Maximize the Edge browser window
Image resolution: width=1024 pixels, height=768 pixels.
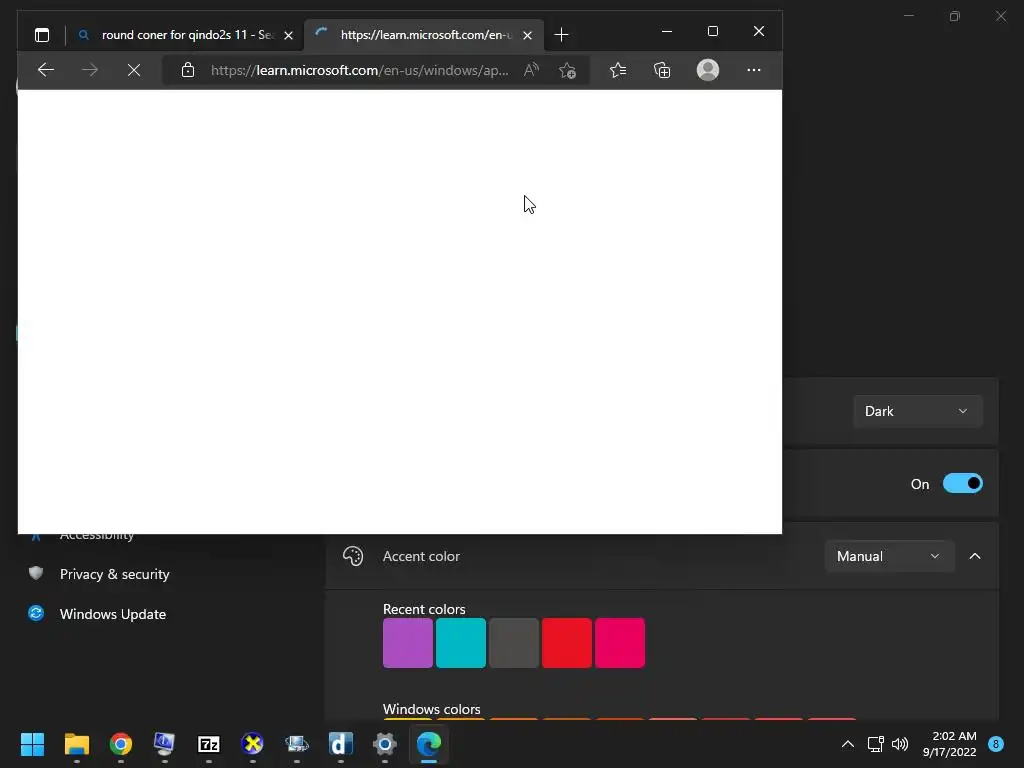click(713, 31)
